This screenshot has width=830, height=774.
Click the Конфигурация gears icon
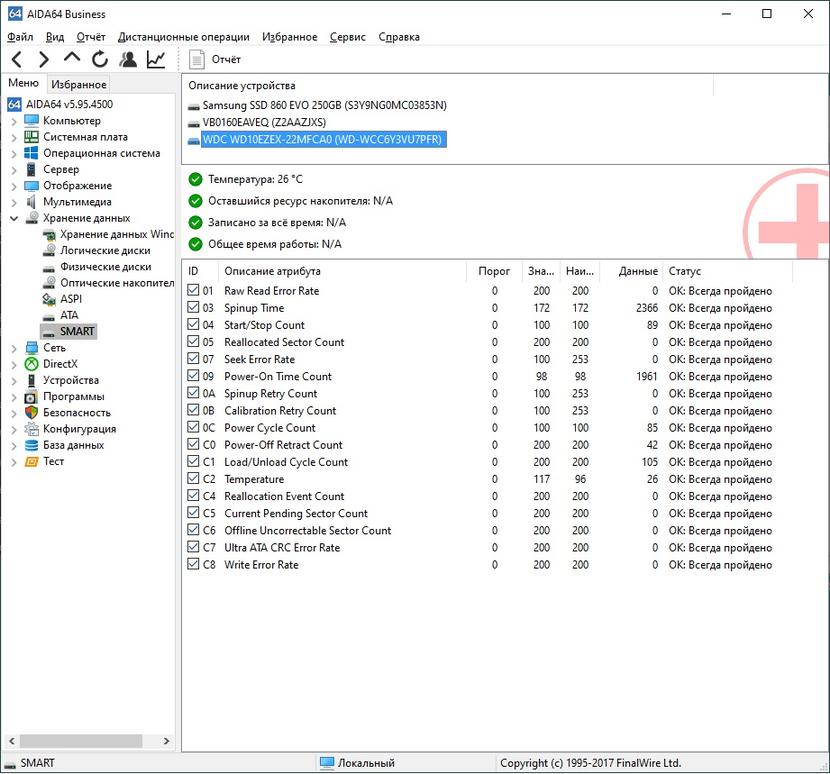(x=32, y=429)
